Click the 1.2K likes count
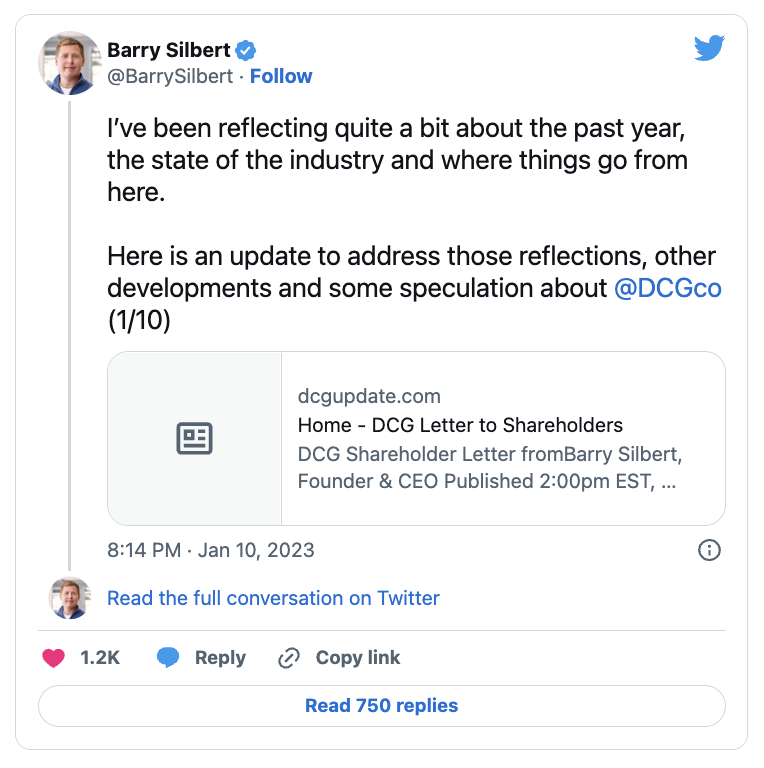The width and height of the screenshot is (764, 768). click(x=100, y=657)
